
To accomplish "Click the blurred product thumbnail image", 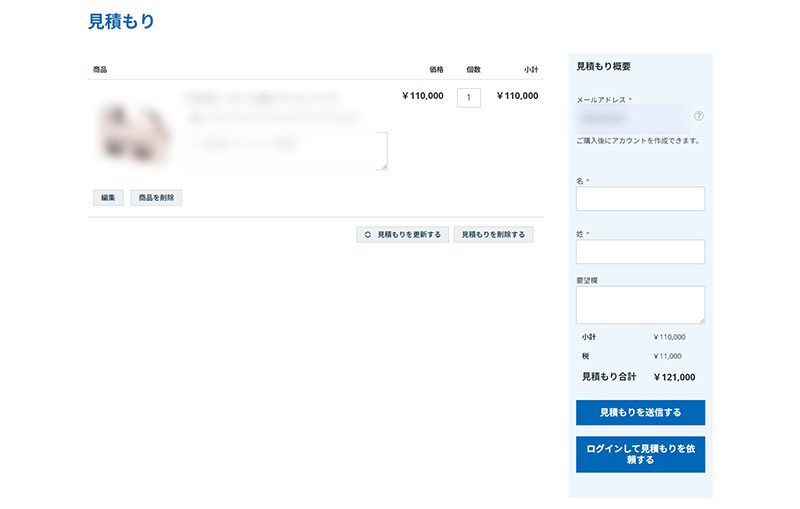I will click(x=134, y=134).
